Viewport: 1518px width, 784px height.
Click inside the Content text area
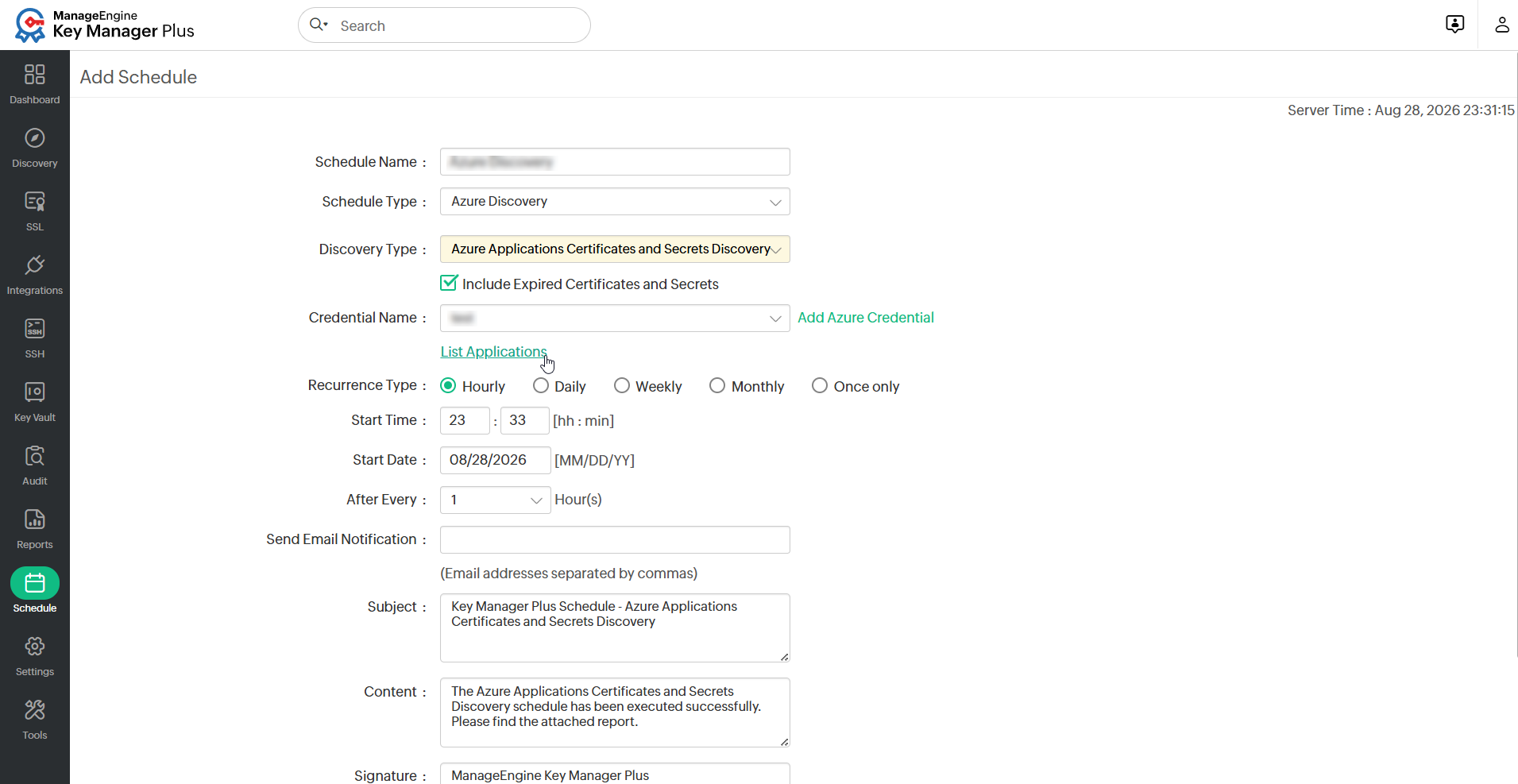click(x=615, y=713)
